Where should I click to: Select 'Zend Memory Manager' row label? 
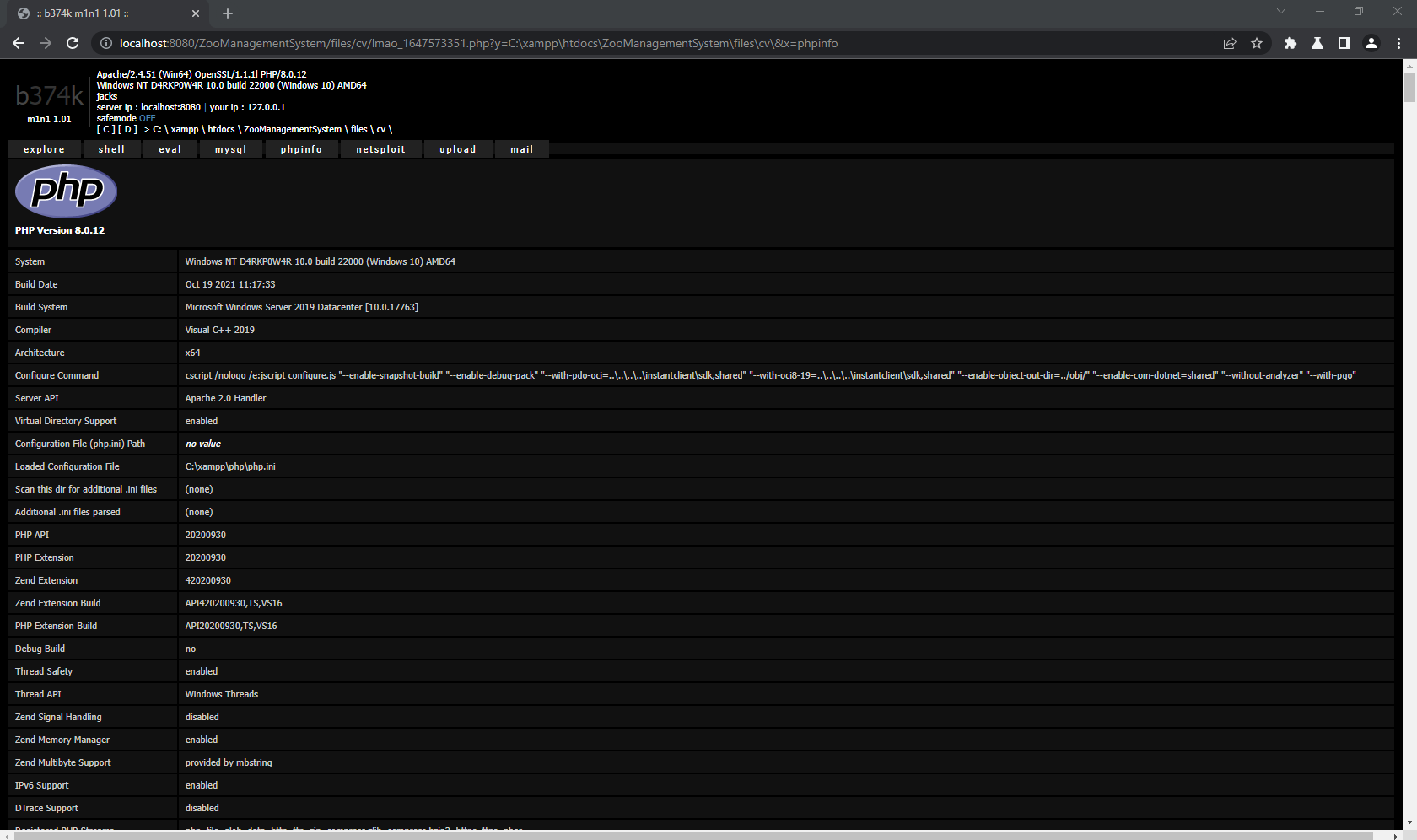point(62,740)
